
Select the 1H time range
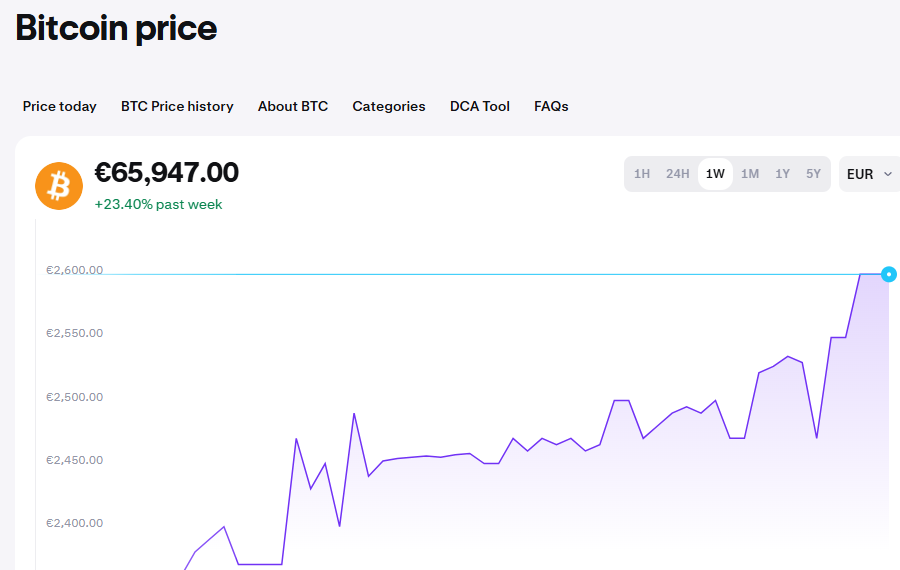[x=642, y=174]
